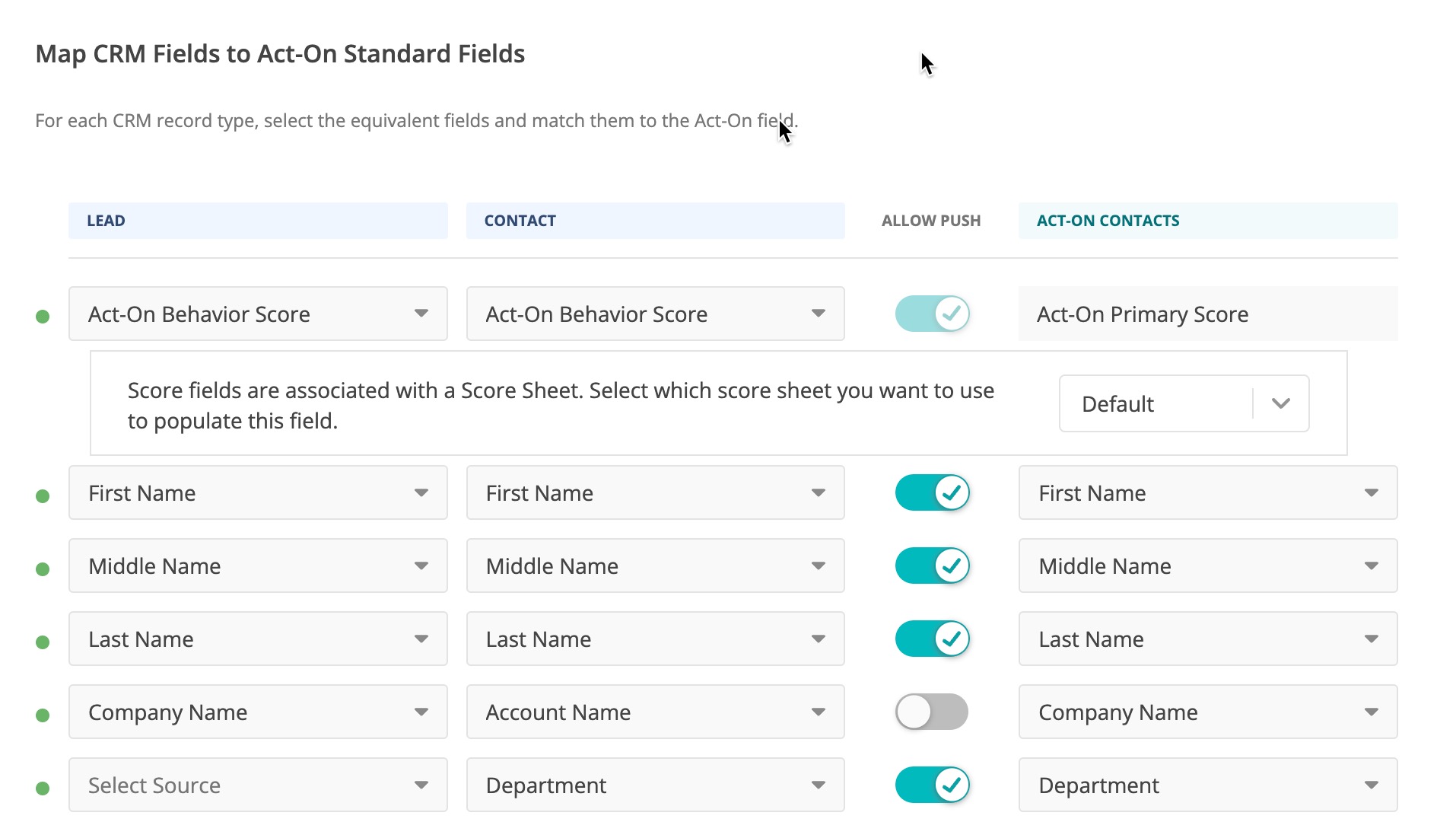
Task: Disable Allow Push for First Name row
Action: (x=932, y=493)
